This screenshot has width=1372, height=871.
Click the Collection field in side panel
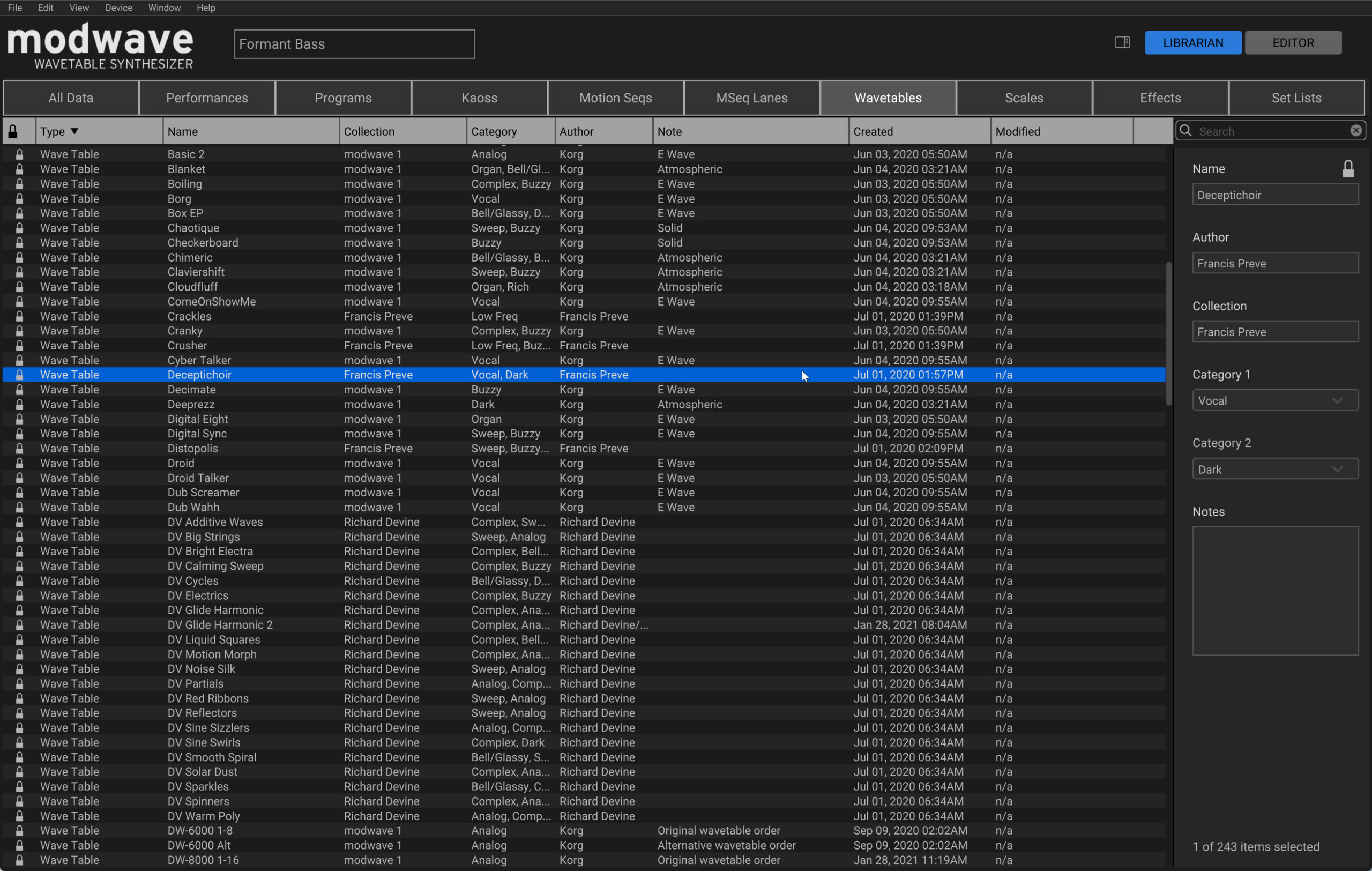1275,332
